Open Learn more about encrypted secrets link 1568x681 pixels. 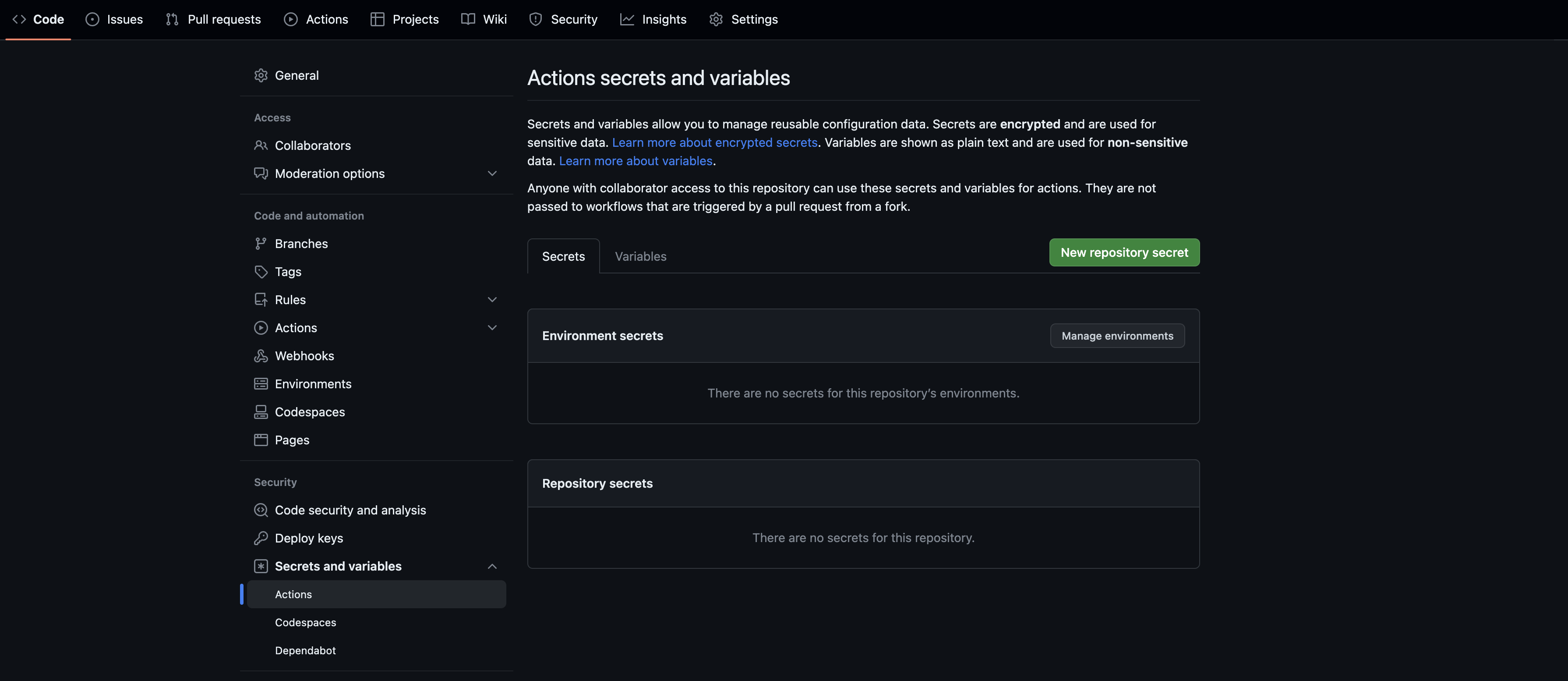coord(714,142)
